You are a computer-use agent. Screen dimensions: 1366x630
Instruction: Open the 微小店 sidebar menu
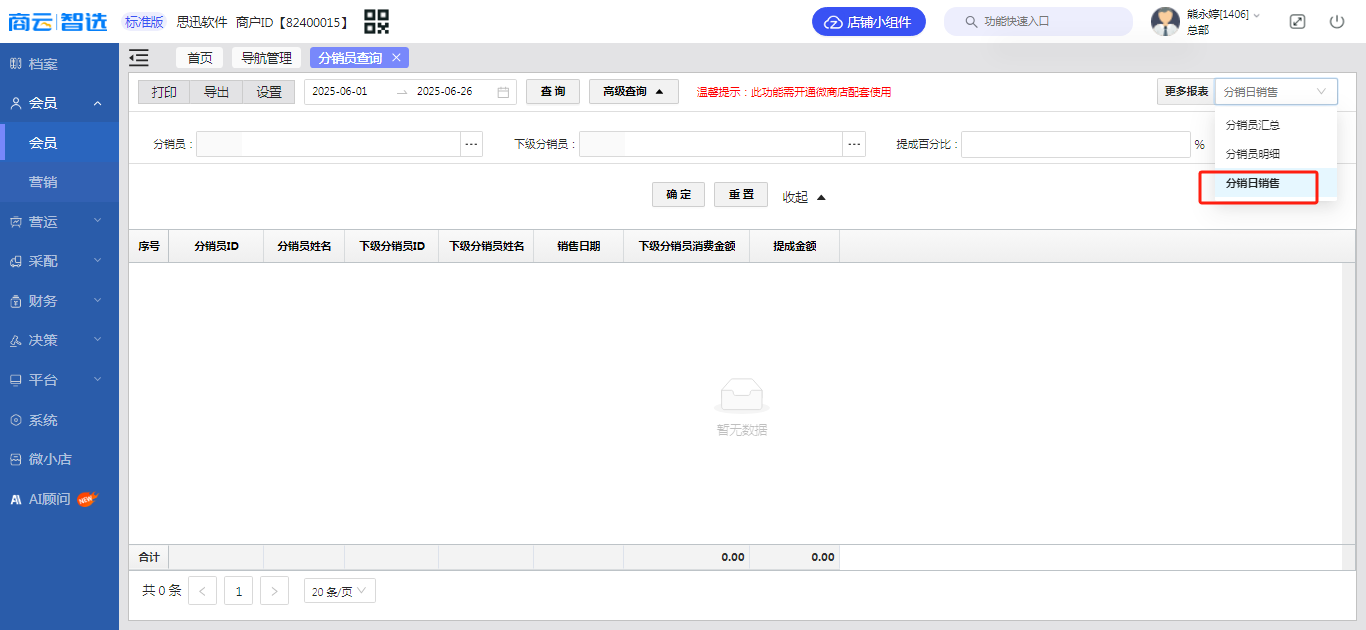[59, 459]
